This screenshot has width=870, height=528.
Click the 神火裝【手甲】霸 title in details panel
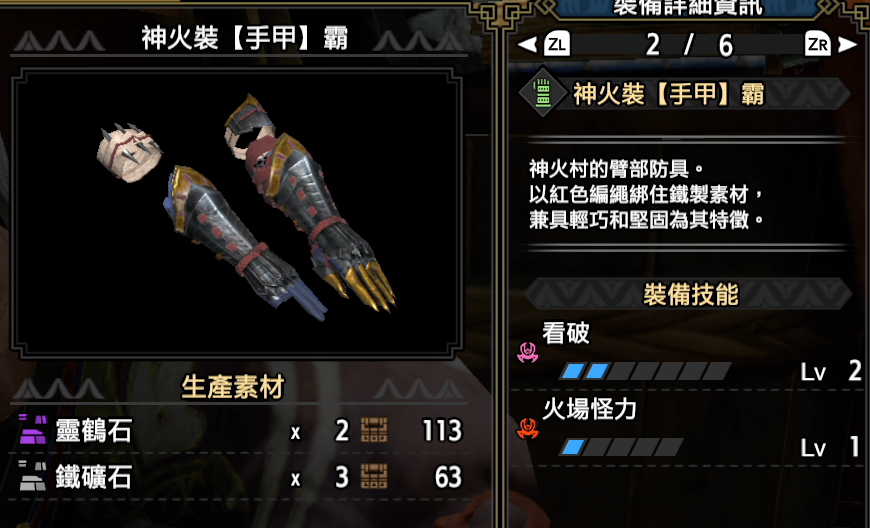click(x=668, y=94)
